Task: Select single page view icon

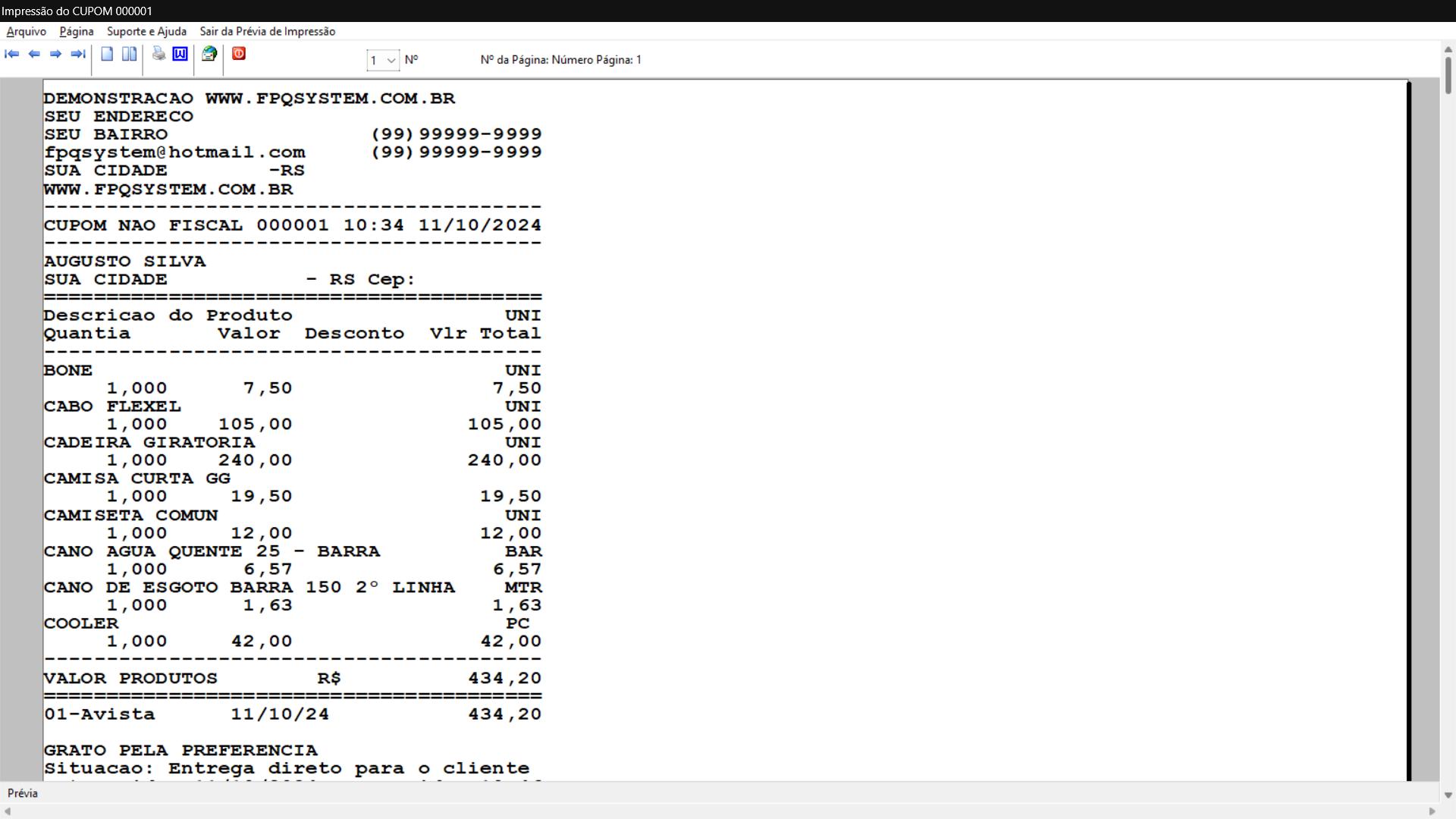Action: [108, 54]
